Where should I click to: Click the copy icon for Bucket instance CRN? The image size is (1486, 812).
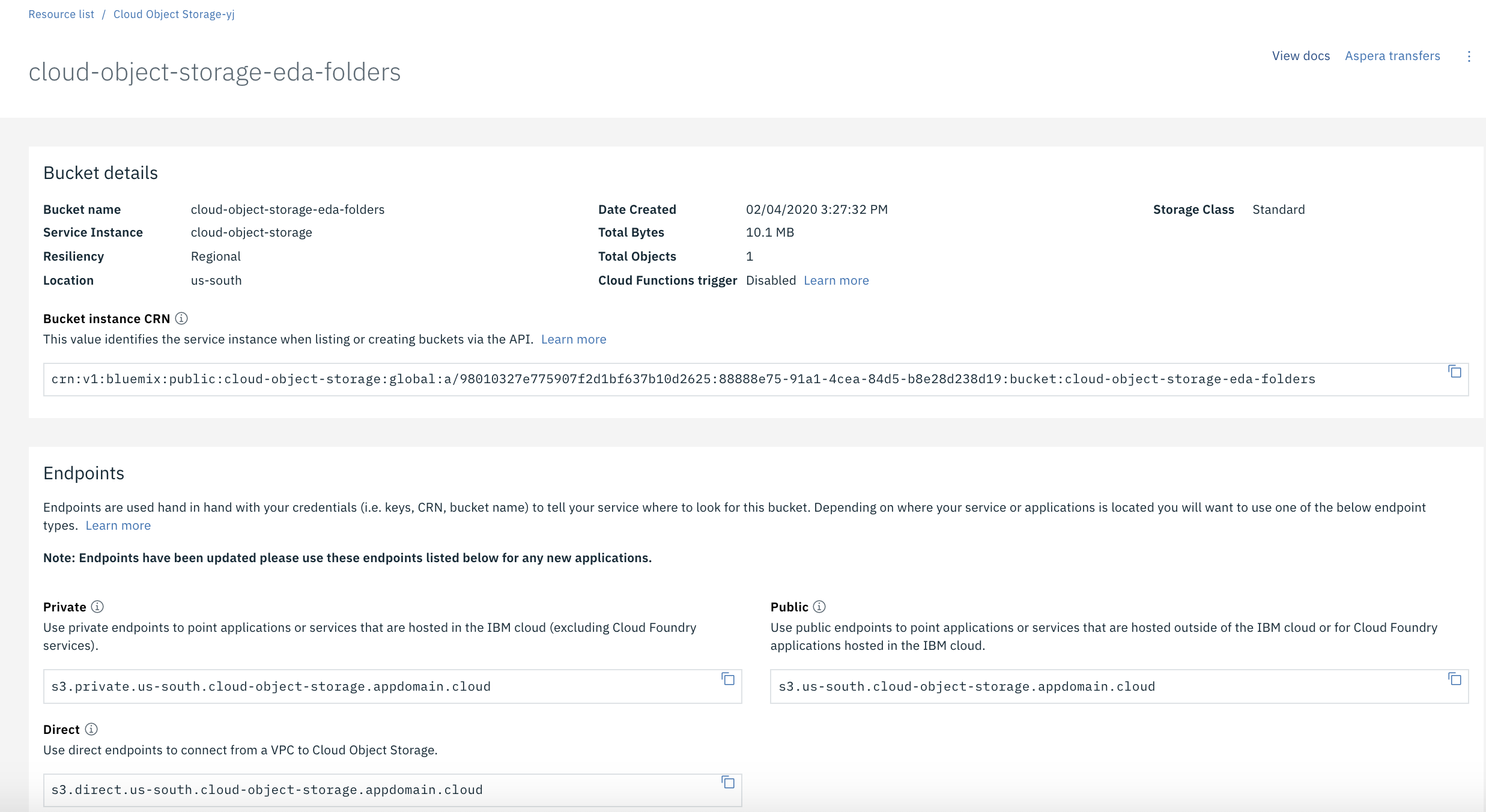[1454, 372]
